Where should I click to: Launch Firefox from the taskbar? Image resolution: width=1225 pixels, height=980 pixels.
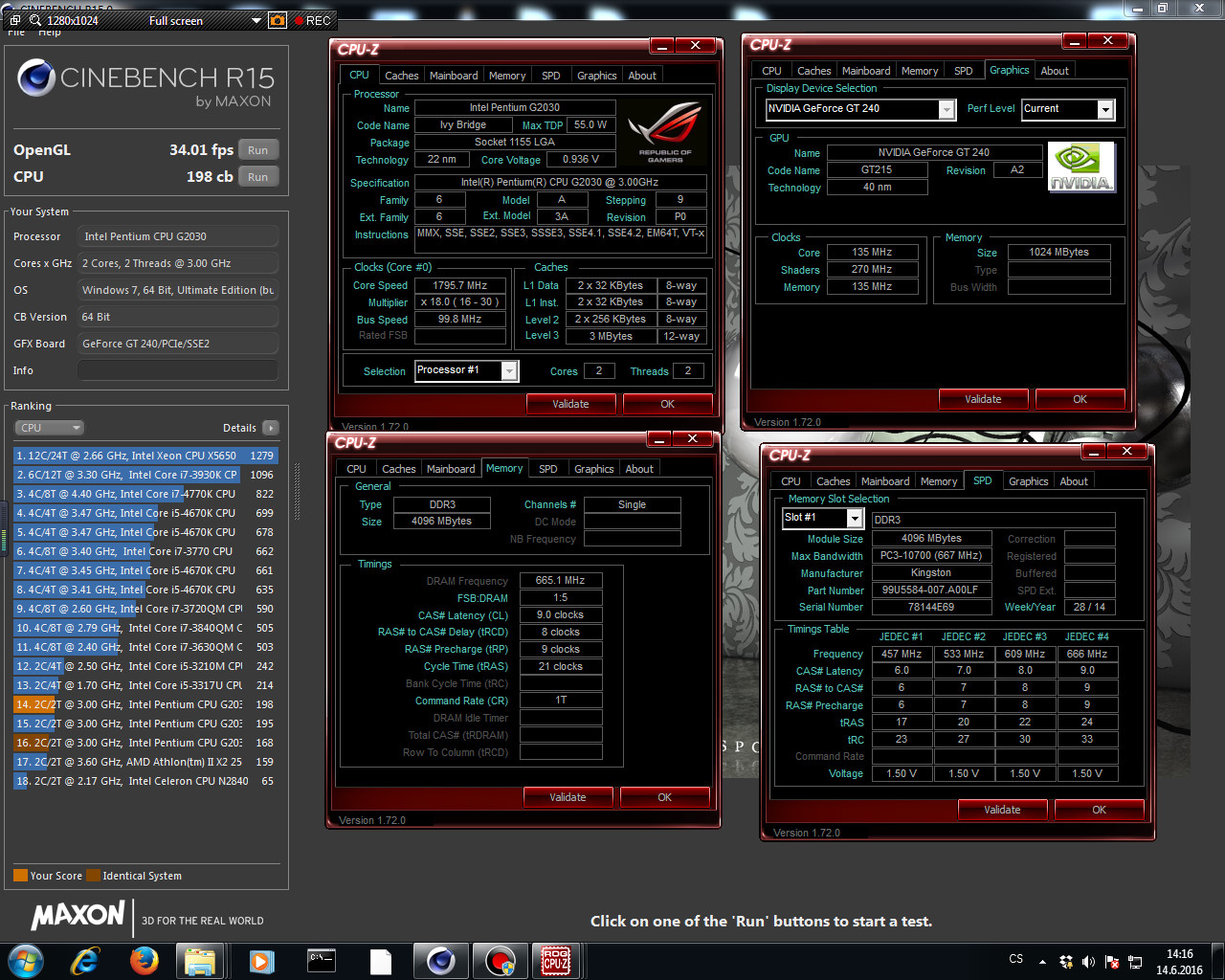[145, 960]
